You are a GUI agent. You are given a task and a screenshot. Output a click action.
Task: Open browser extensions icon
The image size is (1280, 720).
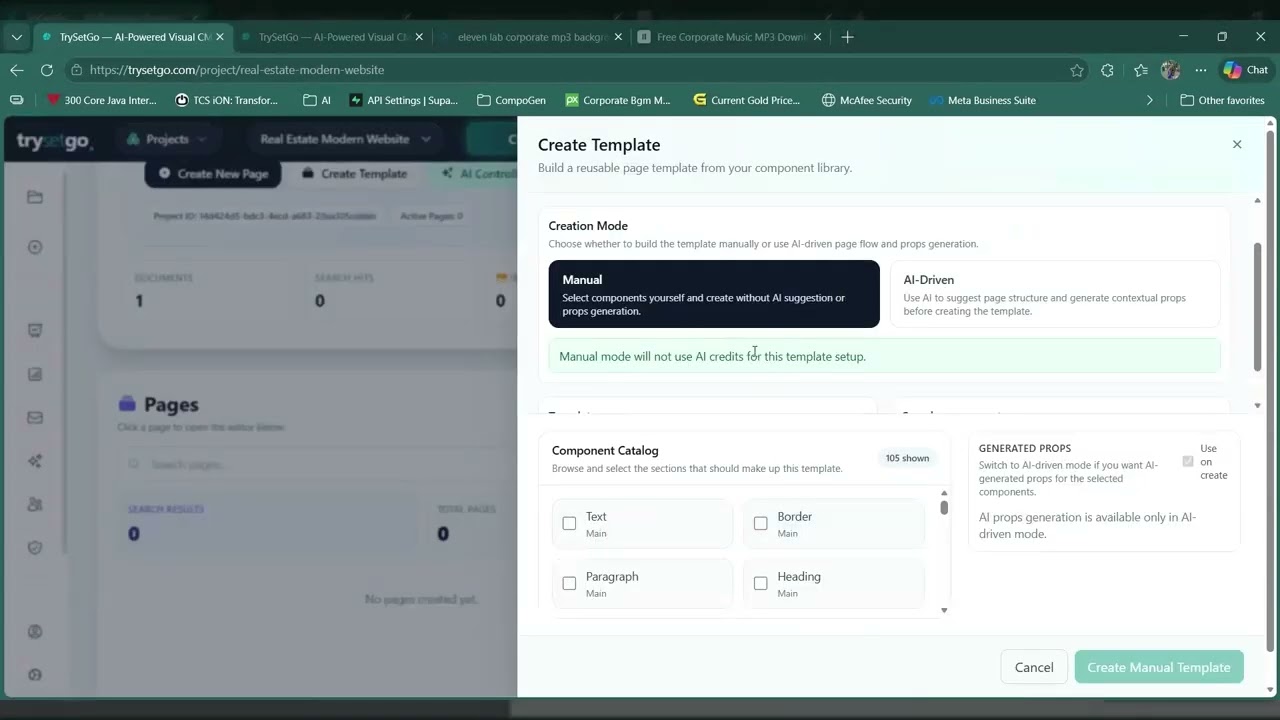coord(1107,70)
